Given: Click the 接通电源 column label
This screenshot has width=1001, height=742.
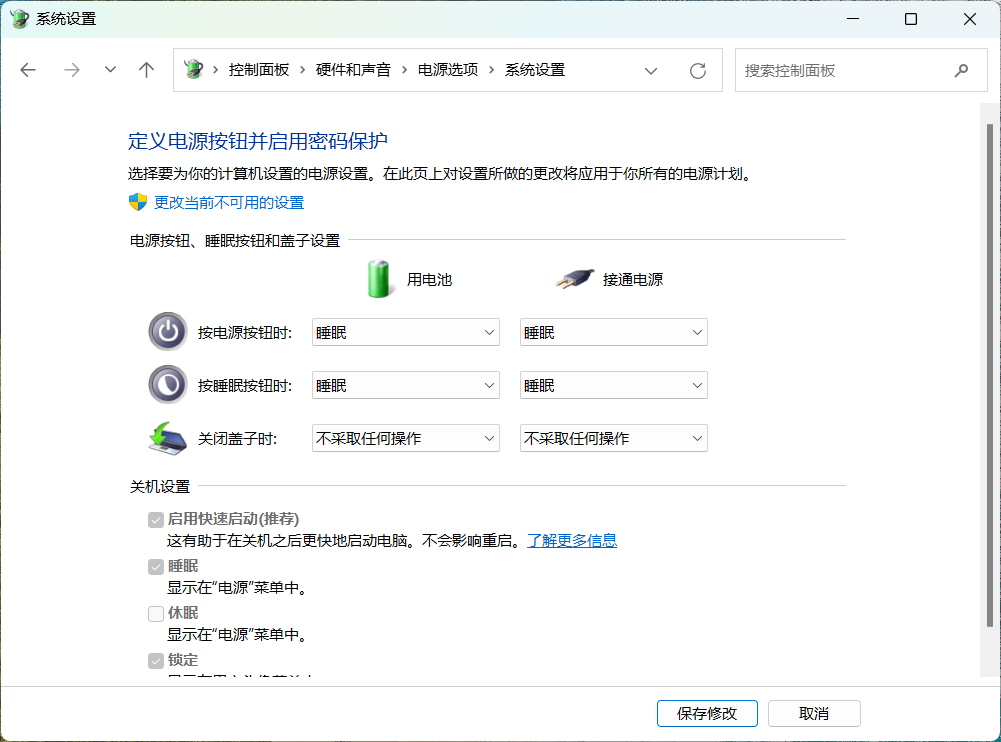Looking at the screenshot, I should [633, 280].
